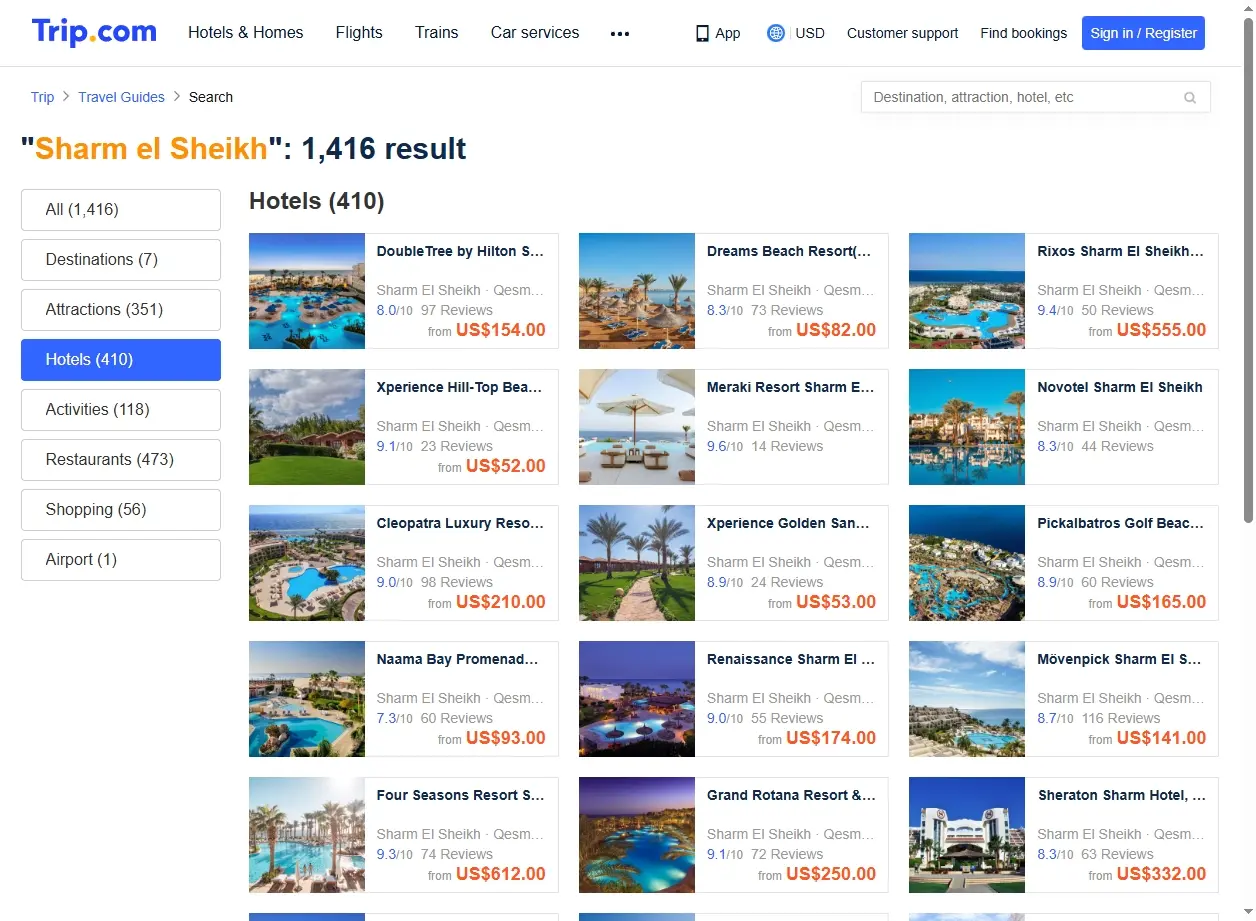
Task: Open Four Seasons Resort photo
Action: pyautogui.click(x=307, y=835)
